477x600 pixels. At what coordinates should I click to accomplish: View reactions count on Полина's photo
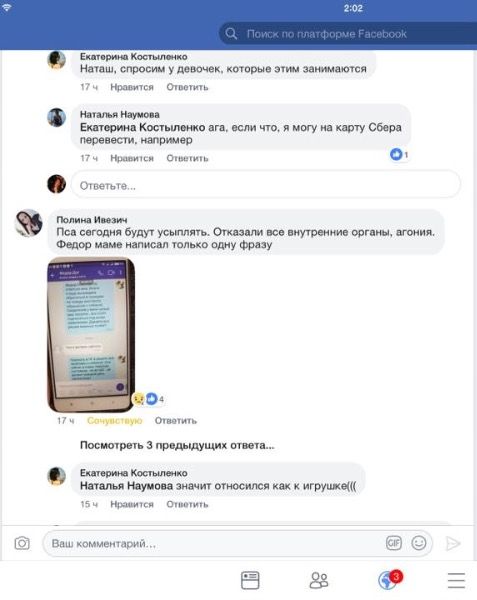[x=148, y=399]
